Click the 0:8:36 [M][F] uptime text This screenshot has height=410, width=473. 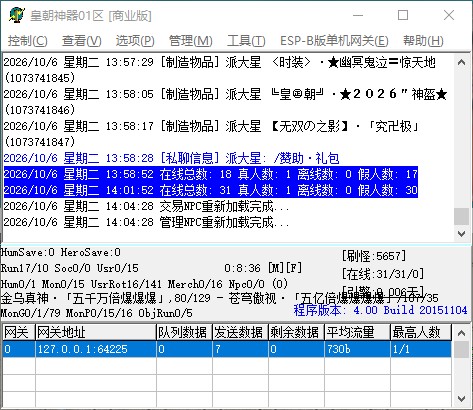click(x=263, y=268)
